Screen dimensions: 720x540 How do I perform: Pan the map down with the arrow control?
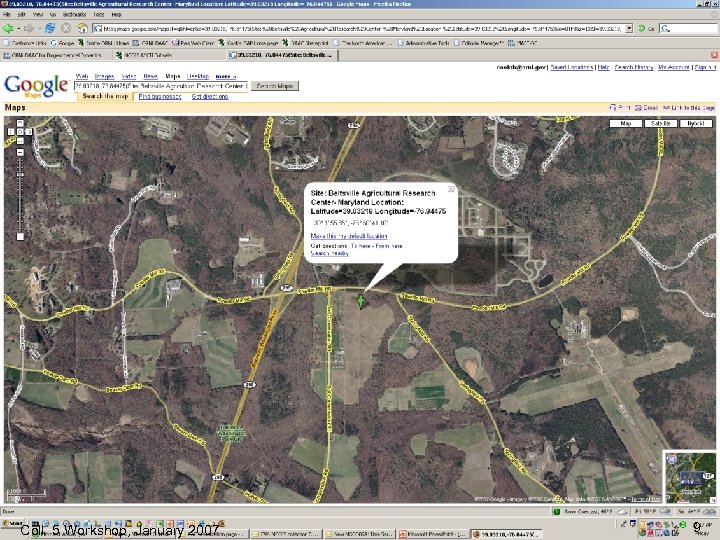[x=20, y=141]
